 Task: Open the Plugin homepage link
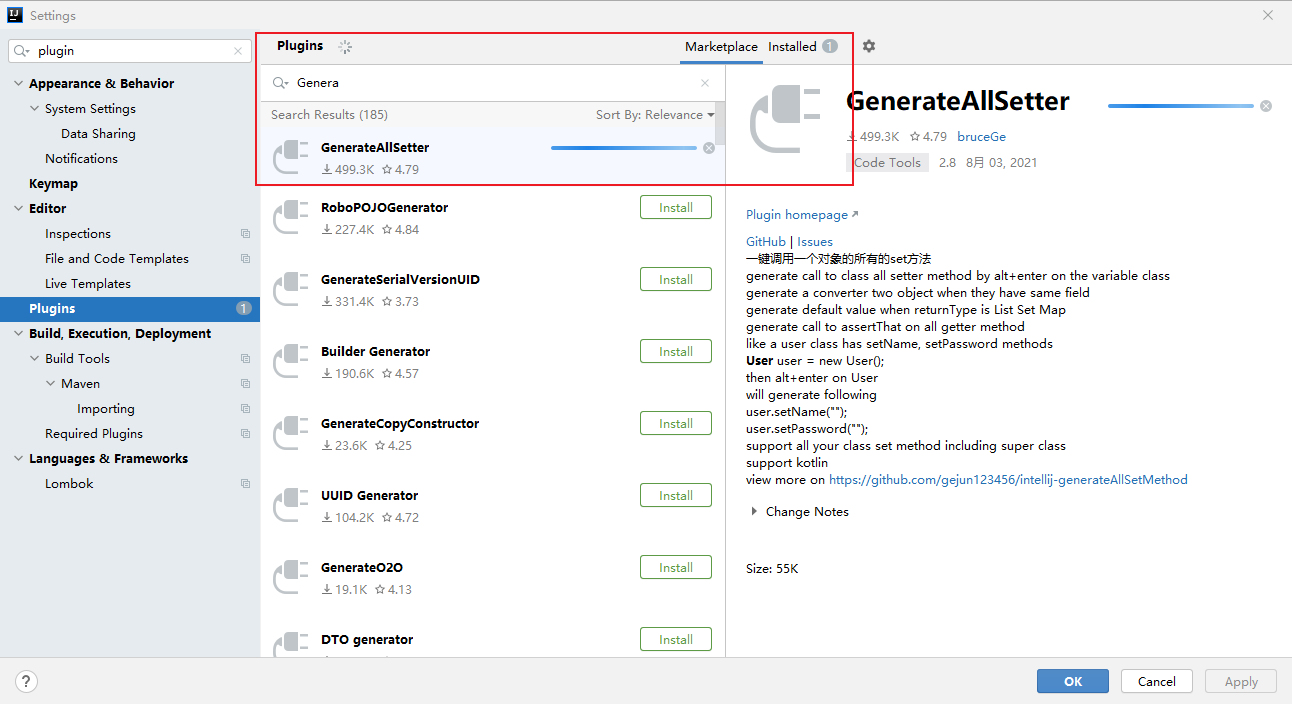(802, 215)
